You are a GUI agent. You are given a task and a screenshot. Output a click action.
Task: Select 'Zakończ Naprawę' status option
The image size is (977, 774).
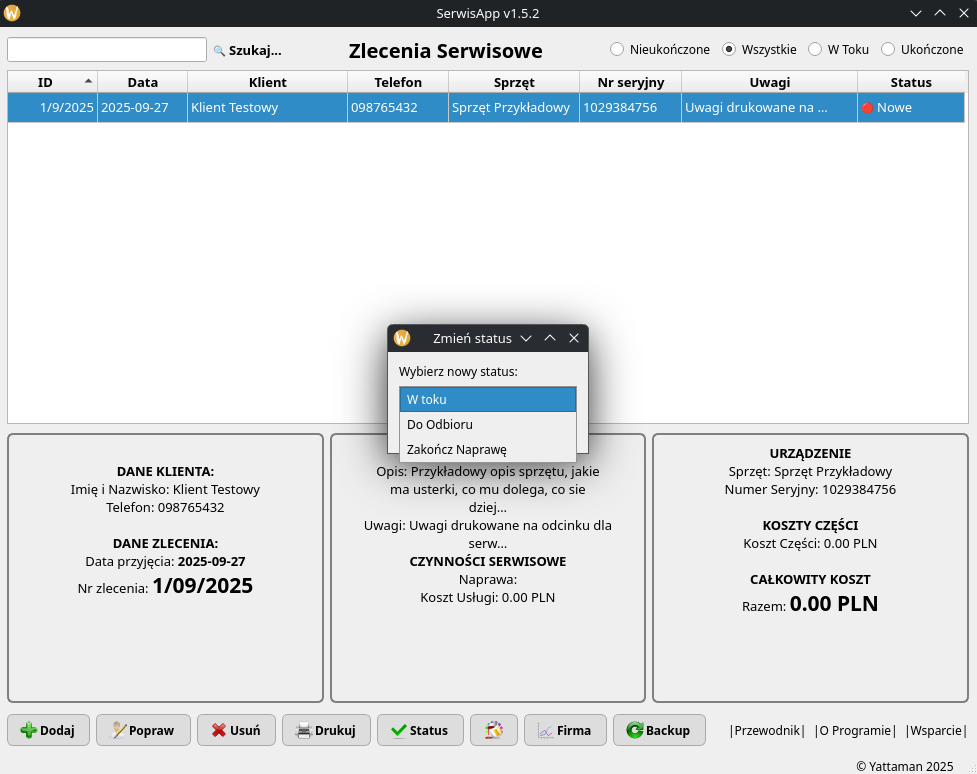coord(488,449)
